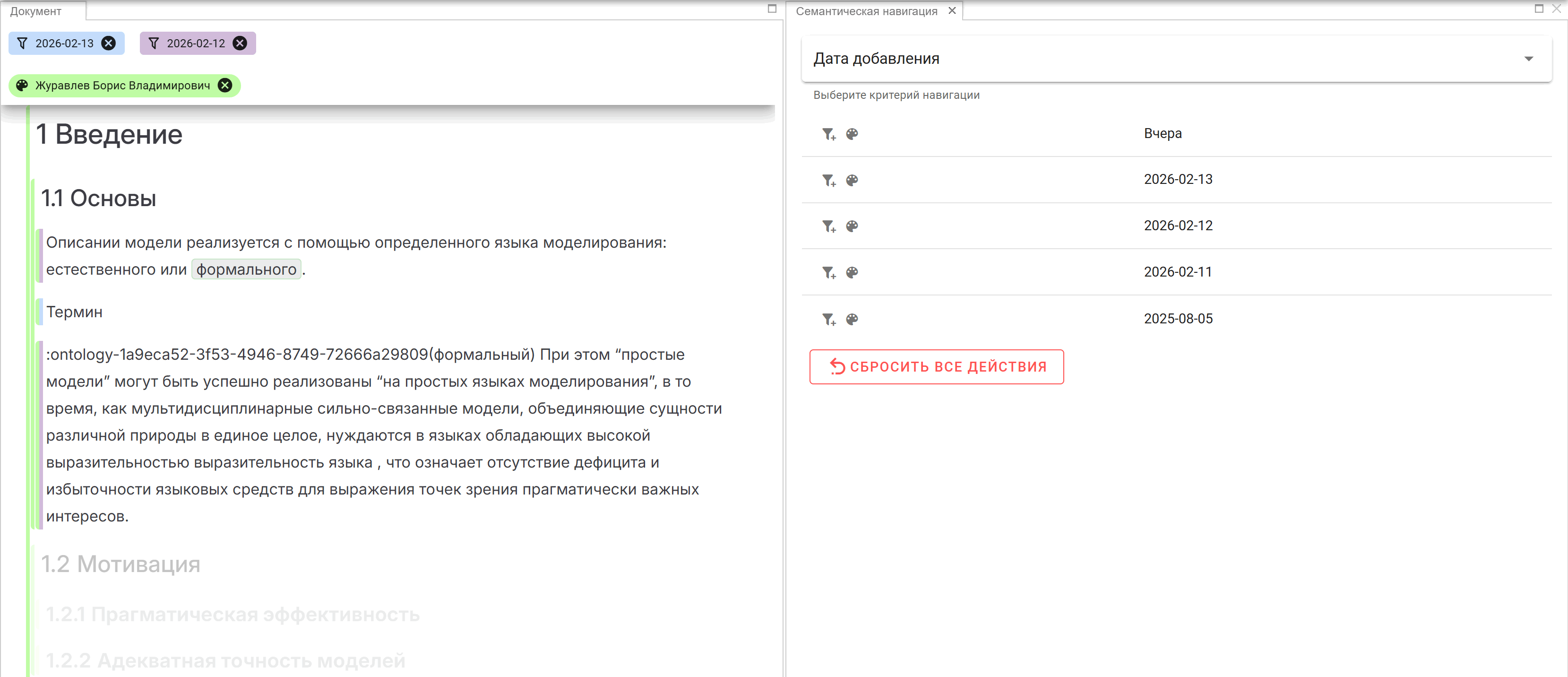The width and height of the screenshot is (1568, 677).
Task: Click the heading 1.2.1 Прагматическая эффективность
Action: tap(233, 614)
